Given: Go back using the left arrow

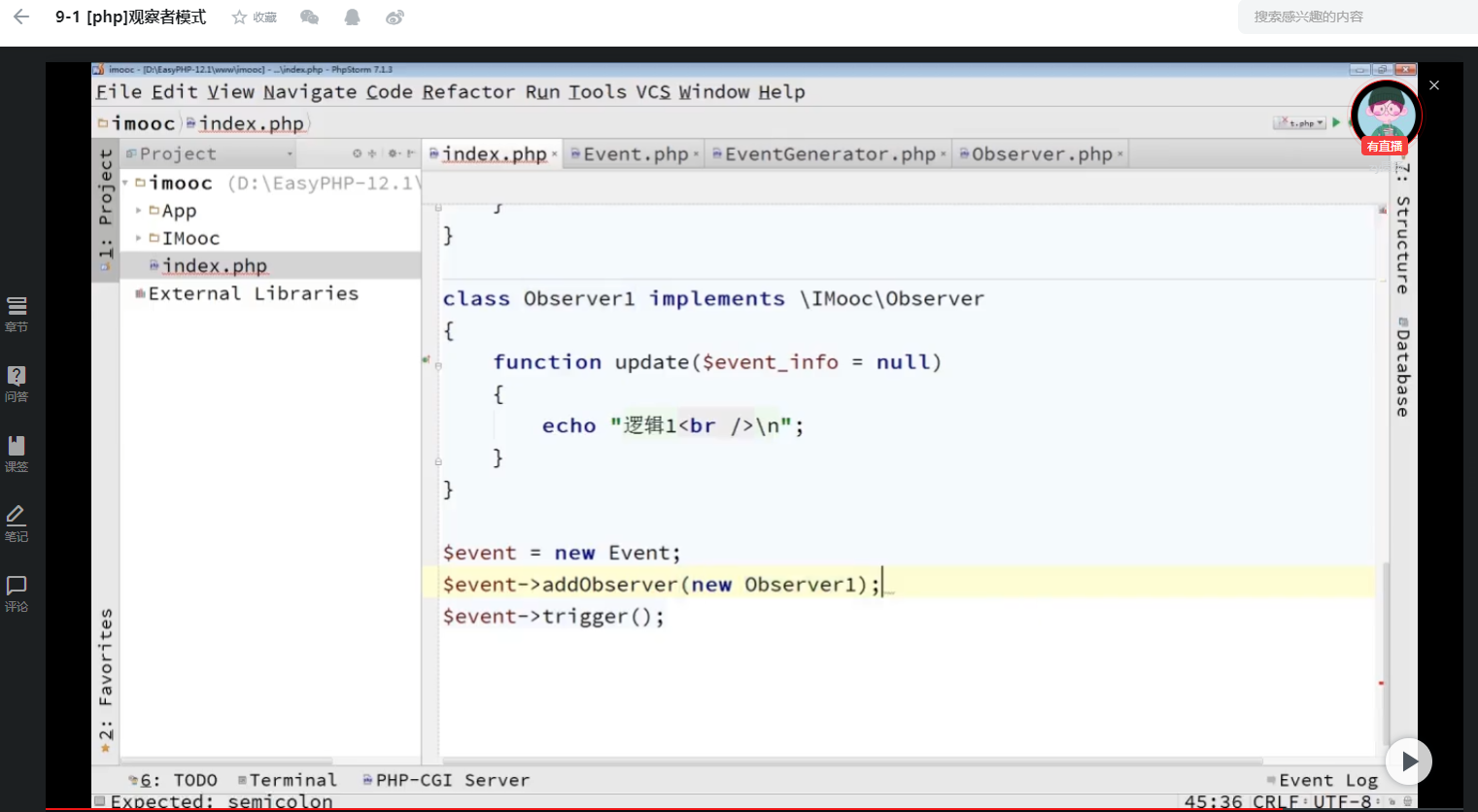Looking at the screenshot, I should click(x=21, y=17).
